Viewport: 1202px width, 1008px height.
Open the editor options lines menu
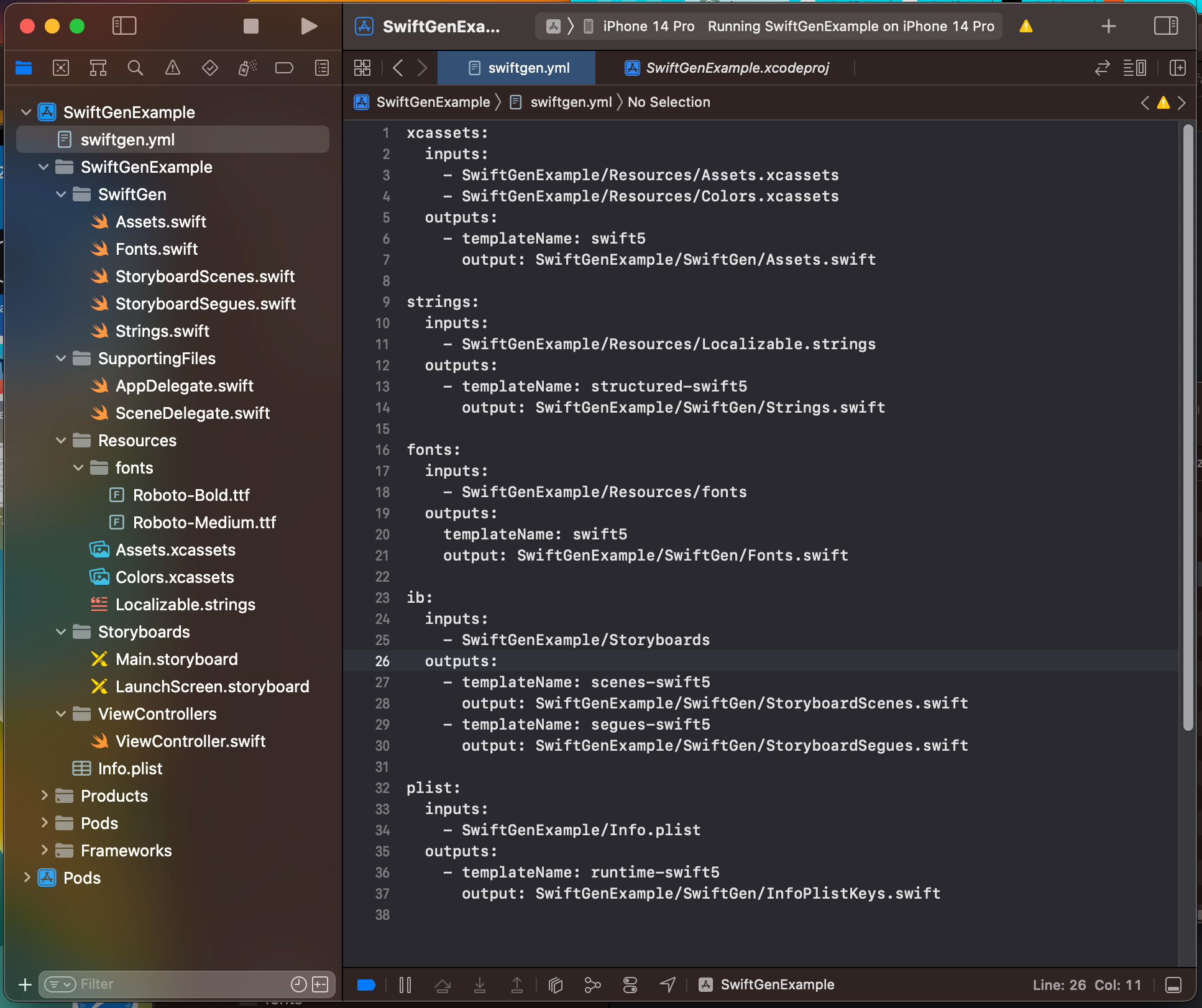(x=1135, y=68)
